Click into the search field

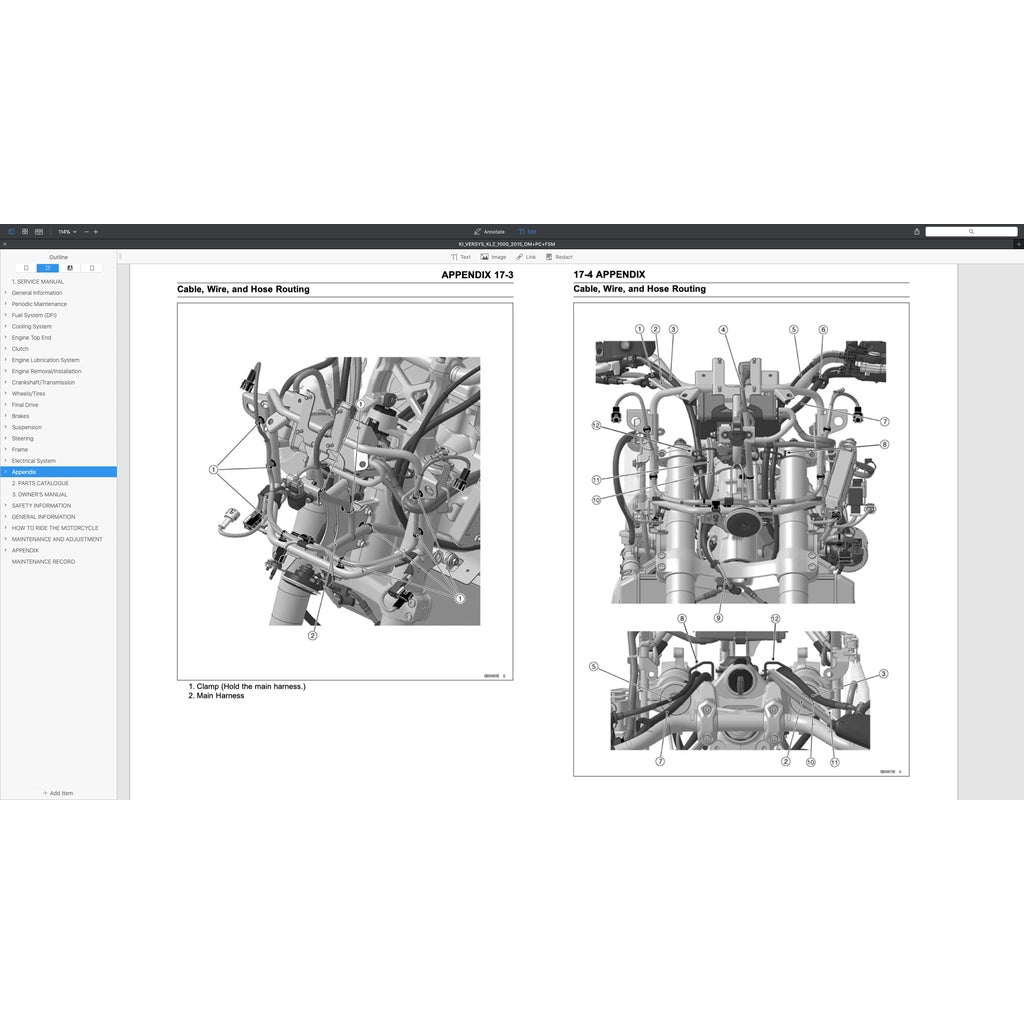point(972,231)
